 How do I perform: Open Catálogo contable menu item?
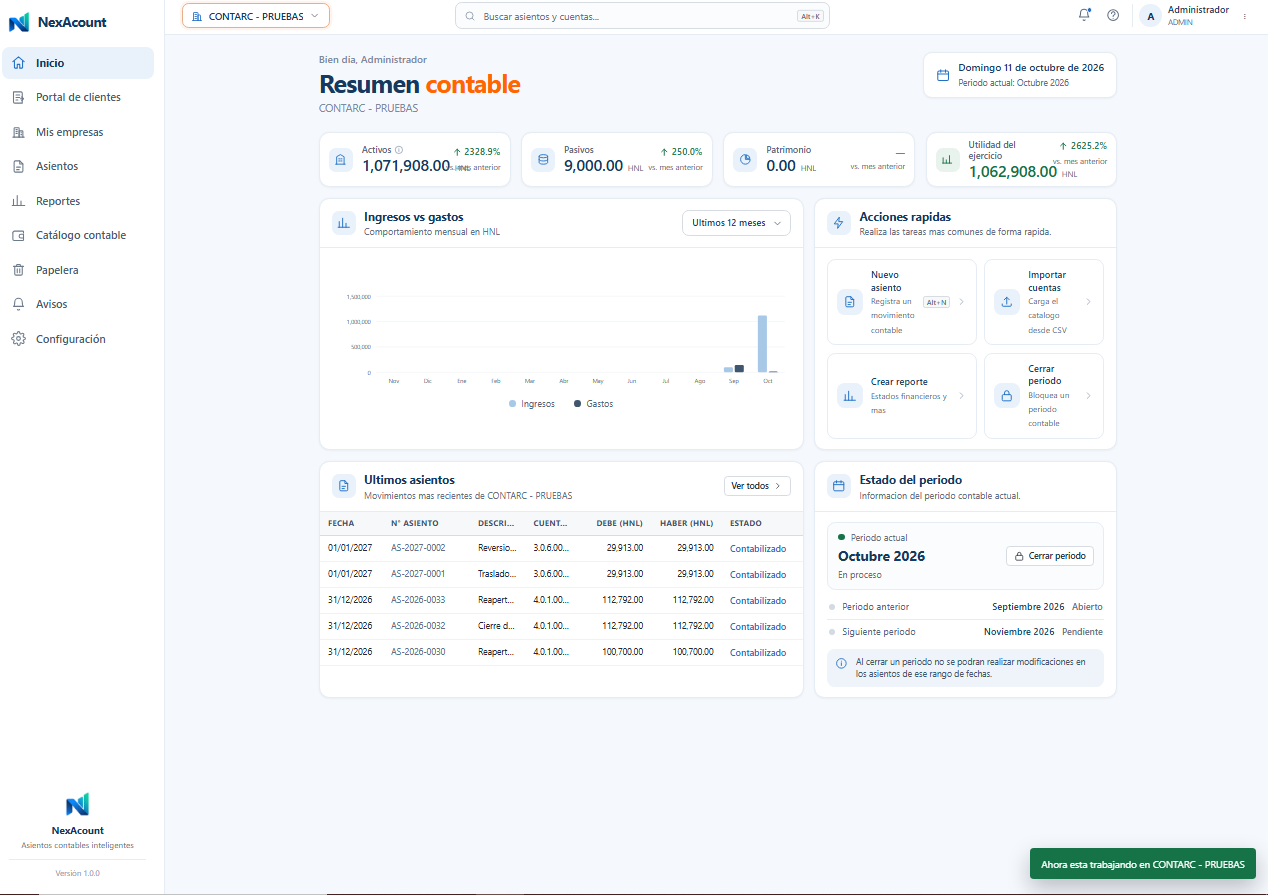tap(78, 235)
